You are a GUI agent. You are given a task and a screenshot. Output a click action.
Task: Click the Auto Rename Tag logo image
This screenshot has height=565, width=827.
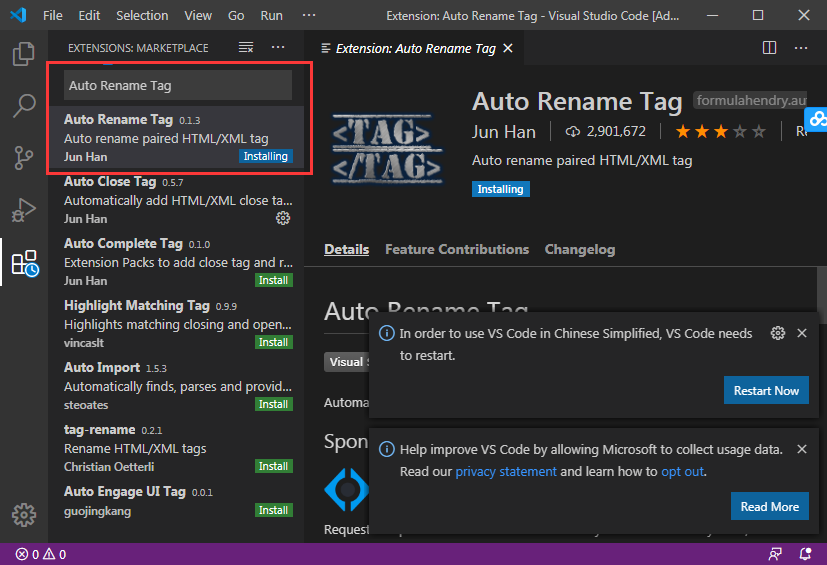[x=388, y=149]
